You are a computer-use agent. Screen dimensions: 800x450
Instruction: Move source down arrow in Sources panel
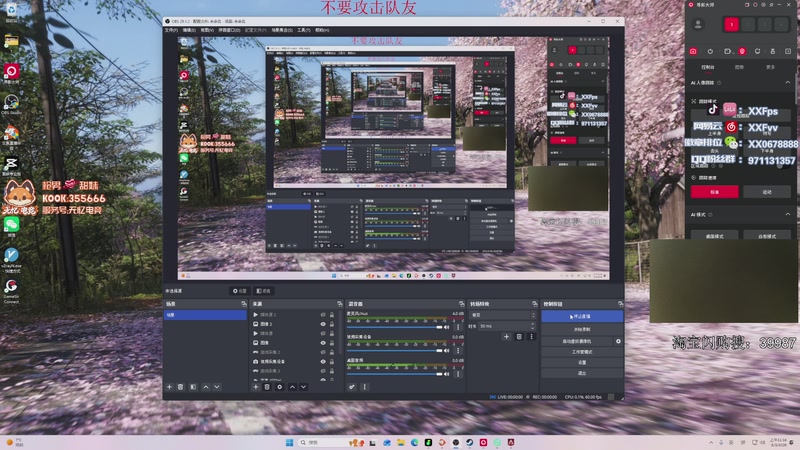pyautogui.click(x=304, y=387)
